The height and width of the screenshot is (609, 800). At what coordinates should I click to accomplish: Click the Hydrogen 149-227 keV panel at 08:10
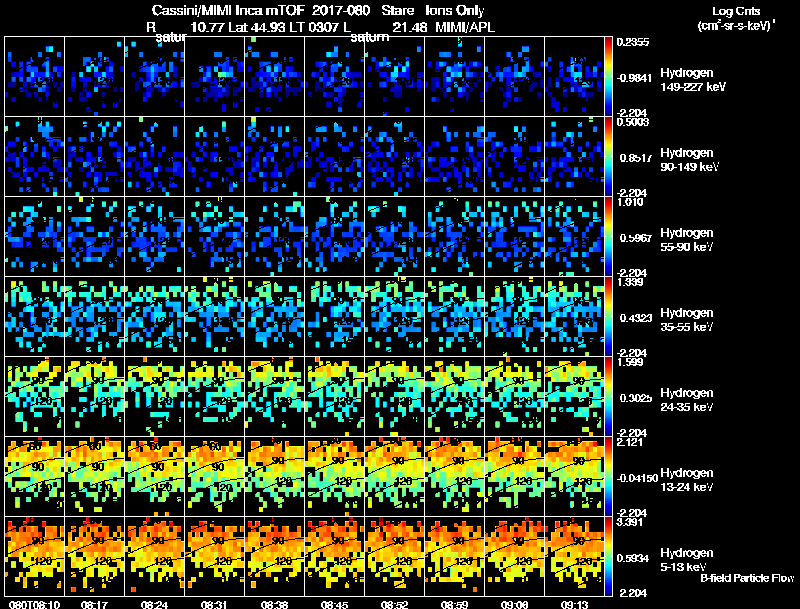click(35, 77)
